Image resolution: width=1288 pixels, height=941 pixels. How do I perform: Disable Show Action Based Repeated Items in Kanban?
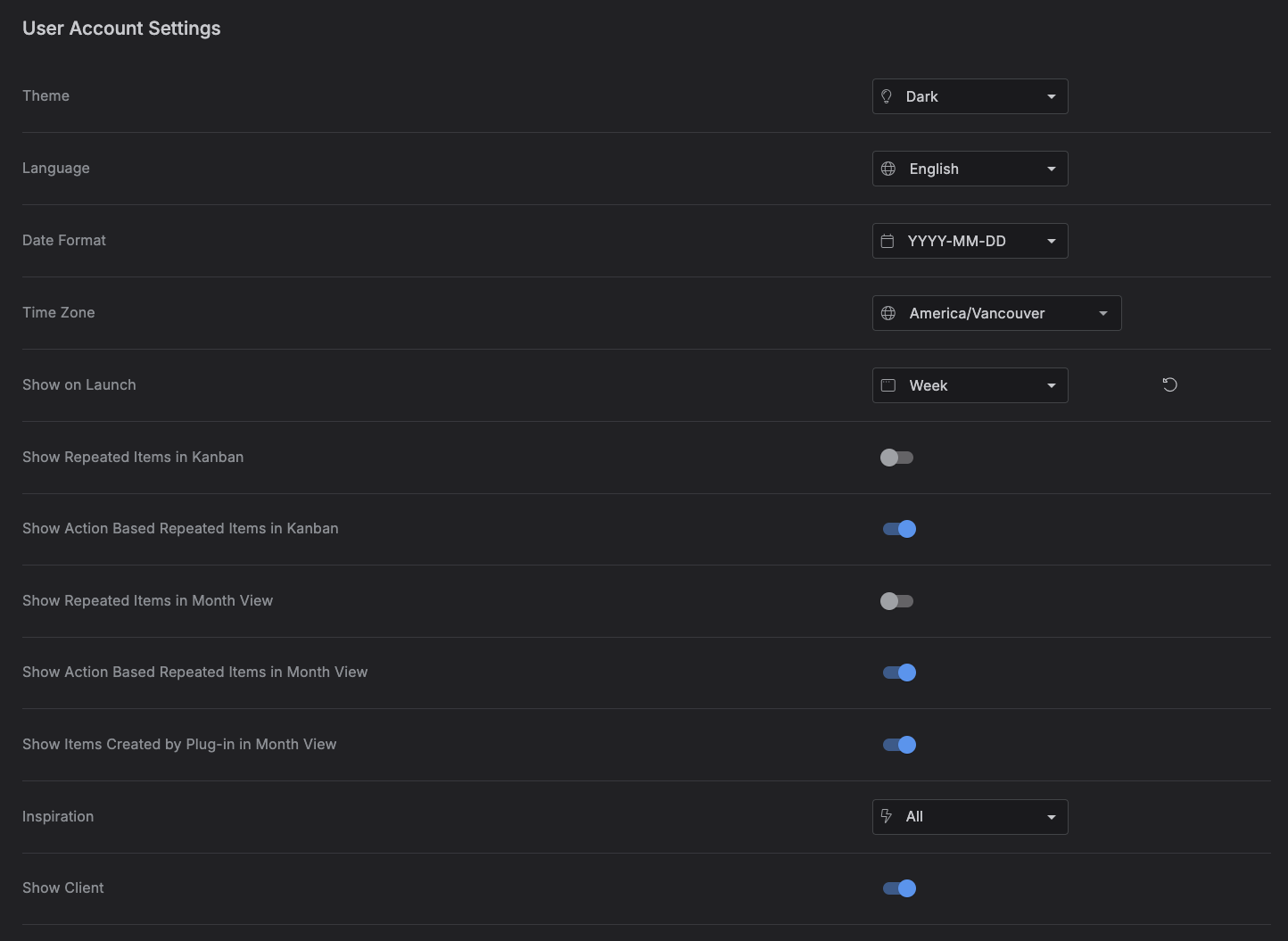coord(899,529)
